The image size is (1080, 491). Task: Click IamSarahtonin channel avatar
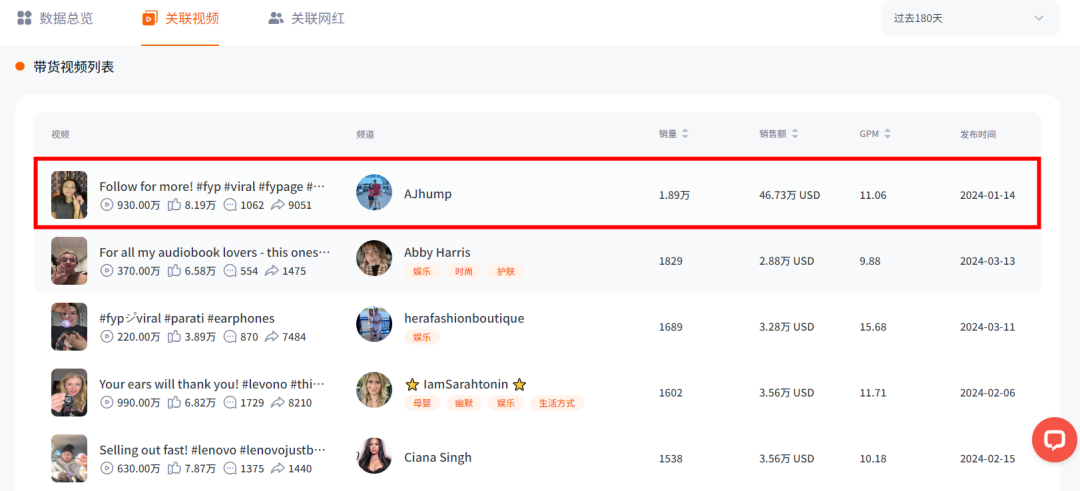[x=374, y=390]
